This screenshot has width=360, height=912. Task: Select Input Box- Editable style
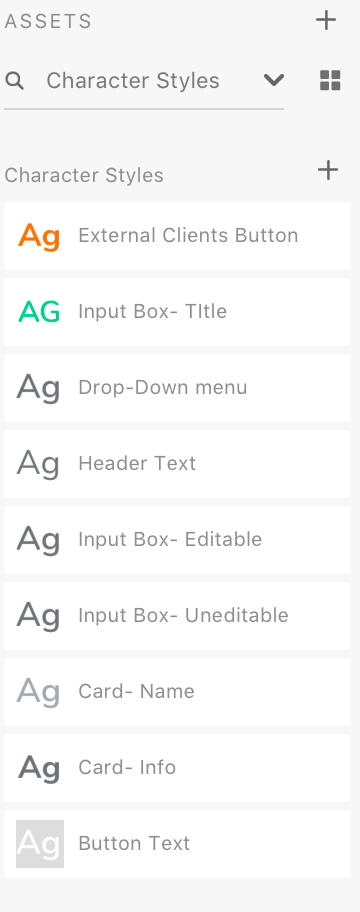[x=177, y=540]
